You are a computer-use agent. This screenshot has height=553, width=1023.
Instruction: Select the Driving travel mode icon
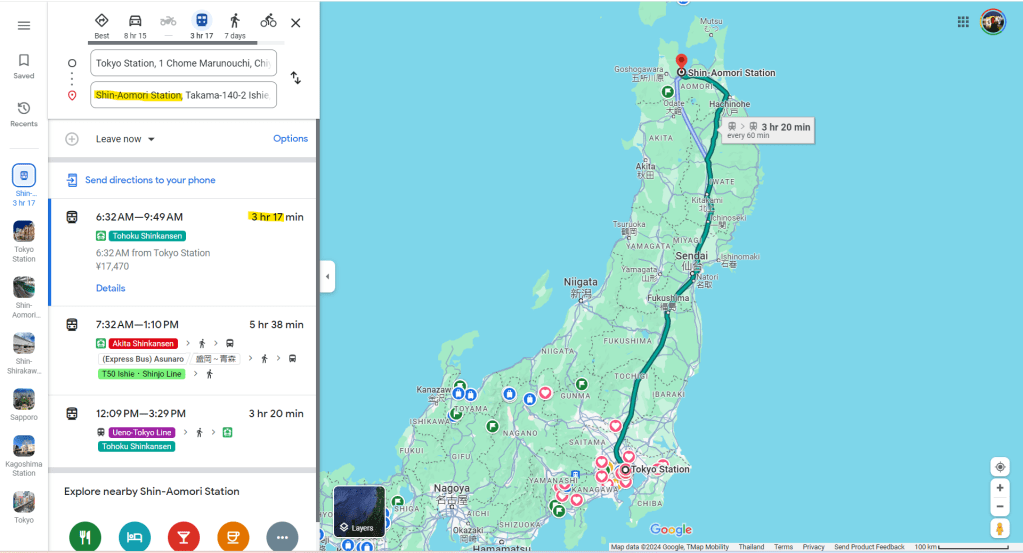pyautogui.click(x=135, y=26)
